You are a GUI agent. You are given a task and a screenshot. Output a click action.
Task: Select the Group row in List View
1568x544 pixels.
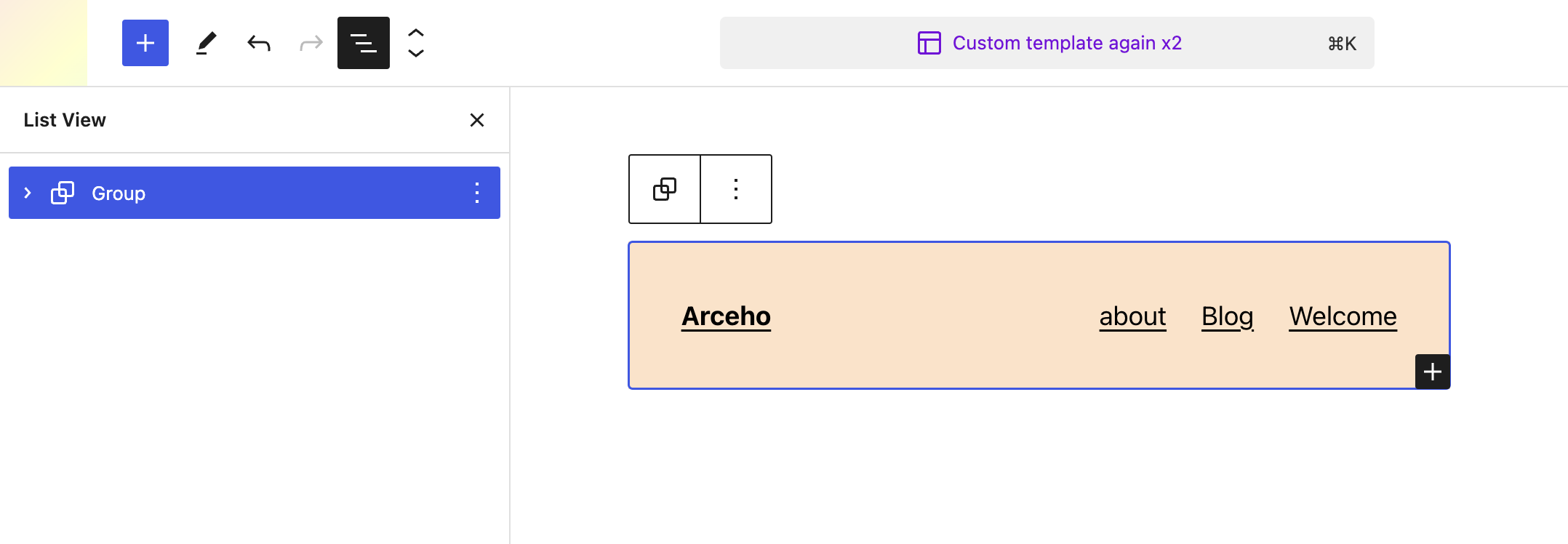coord(218,193)
